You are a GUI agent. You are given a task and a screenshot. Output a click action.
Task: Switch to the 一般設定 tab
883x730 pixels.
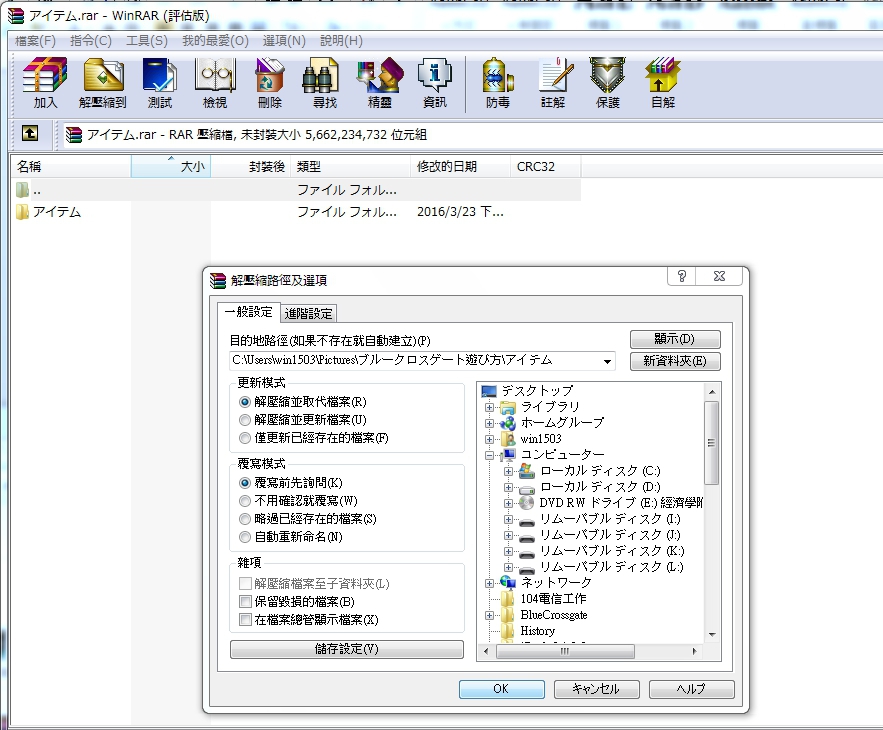click(248, 312)
